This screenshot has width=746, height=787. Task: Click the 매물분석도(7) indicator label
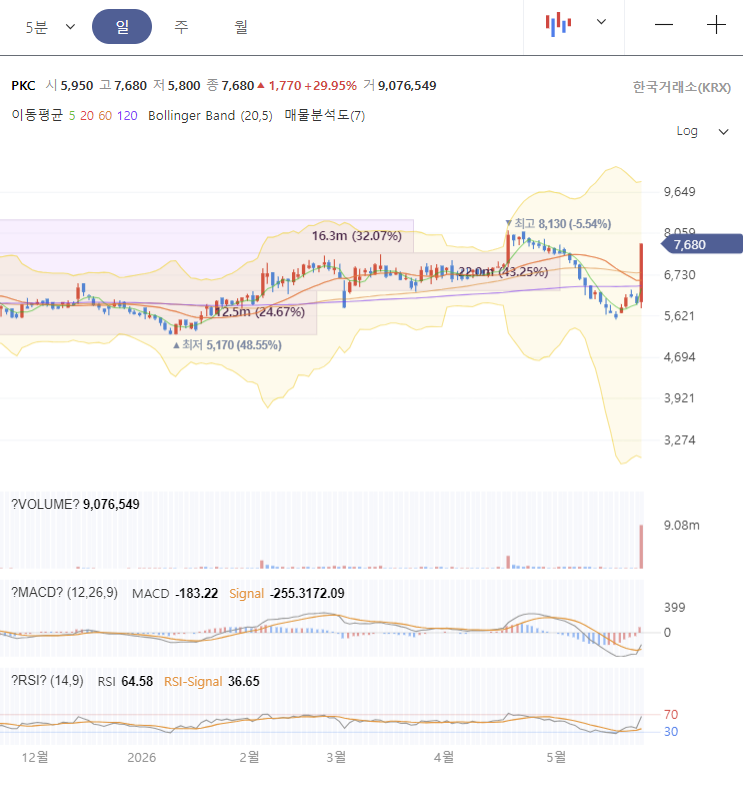[x=325, y=115]
